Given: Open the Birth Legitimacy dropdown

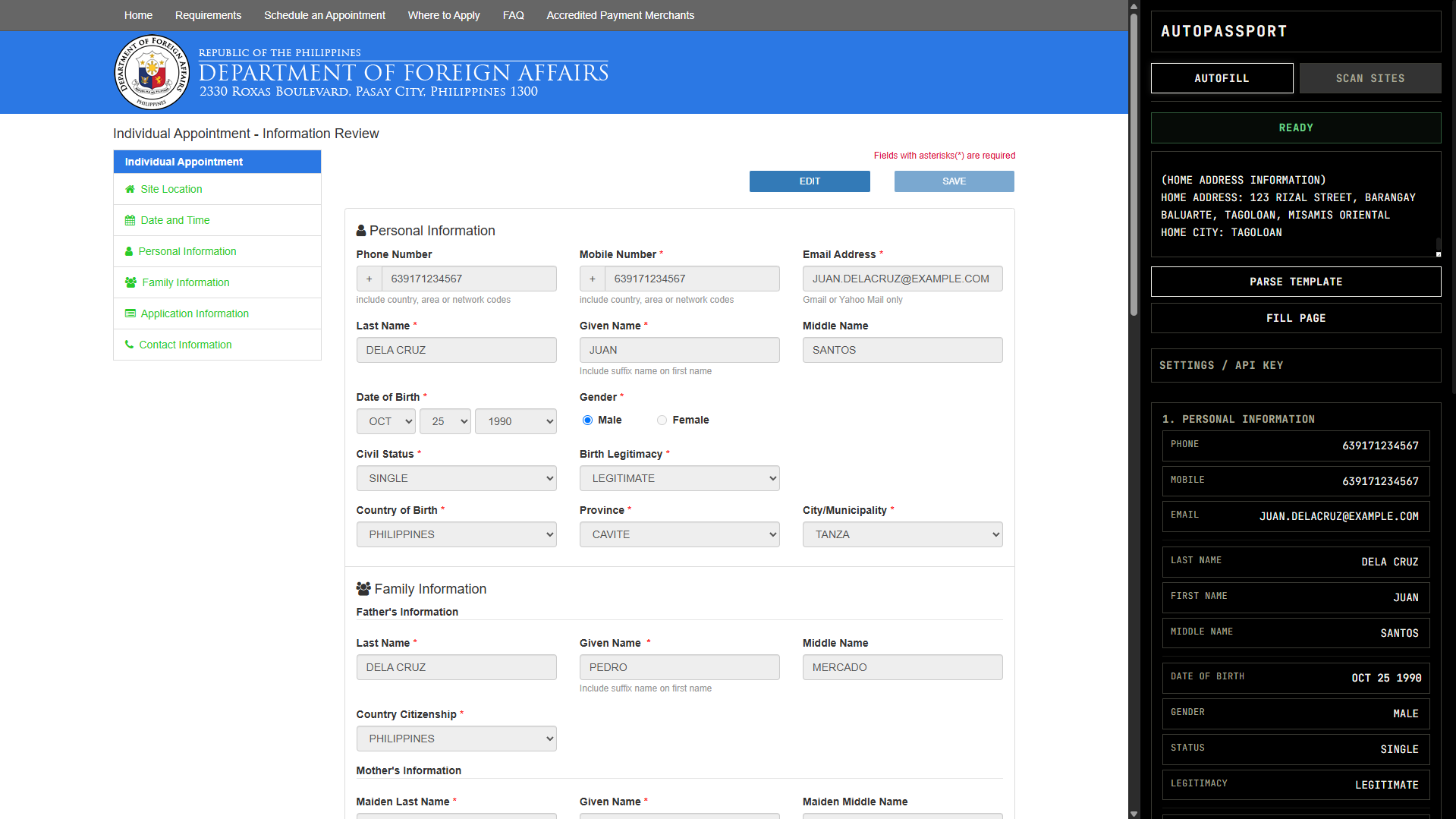Looking at the screenshot, I should coord(680,478).
